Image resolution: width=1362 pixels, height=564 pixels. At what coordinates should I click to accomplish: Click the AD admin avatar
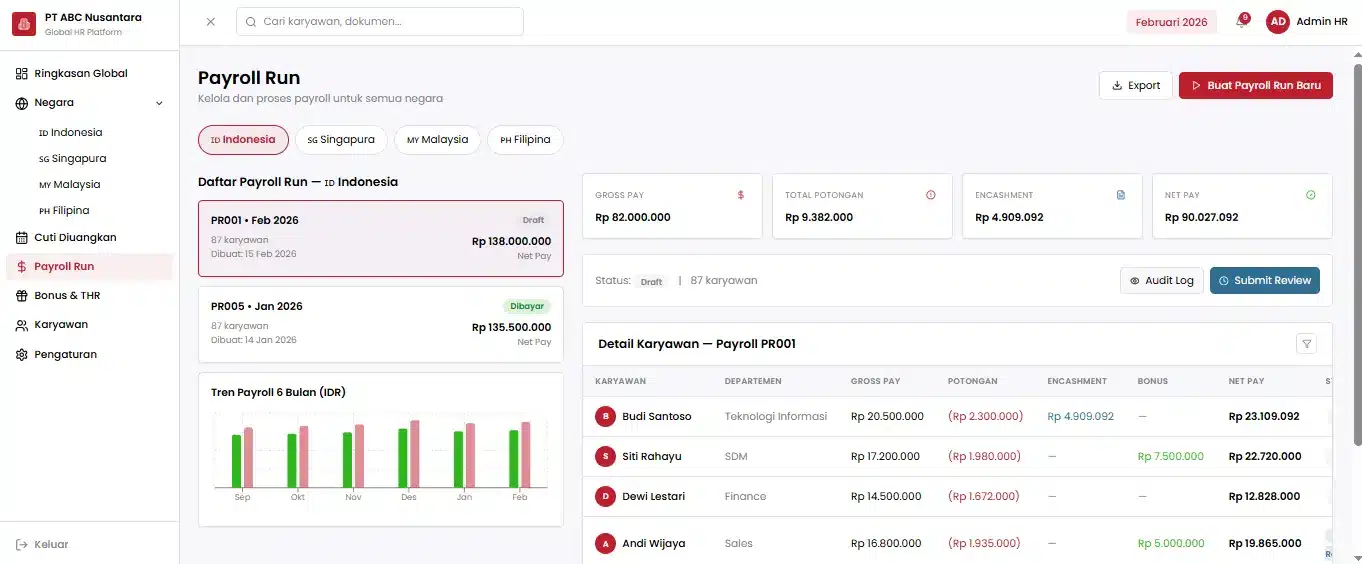(x=1277, y=22)
